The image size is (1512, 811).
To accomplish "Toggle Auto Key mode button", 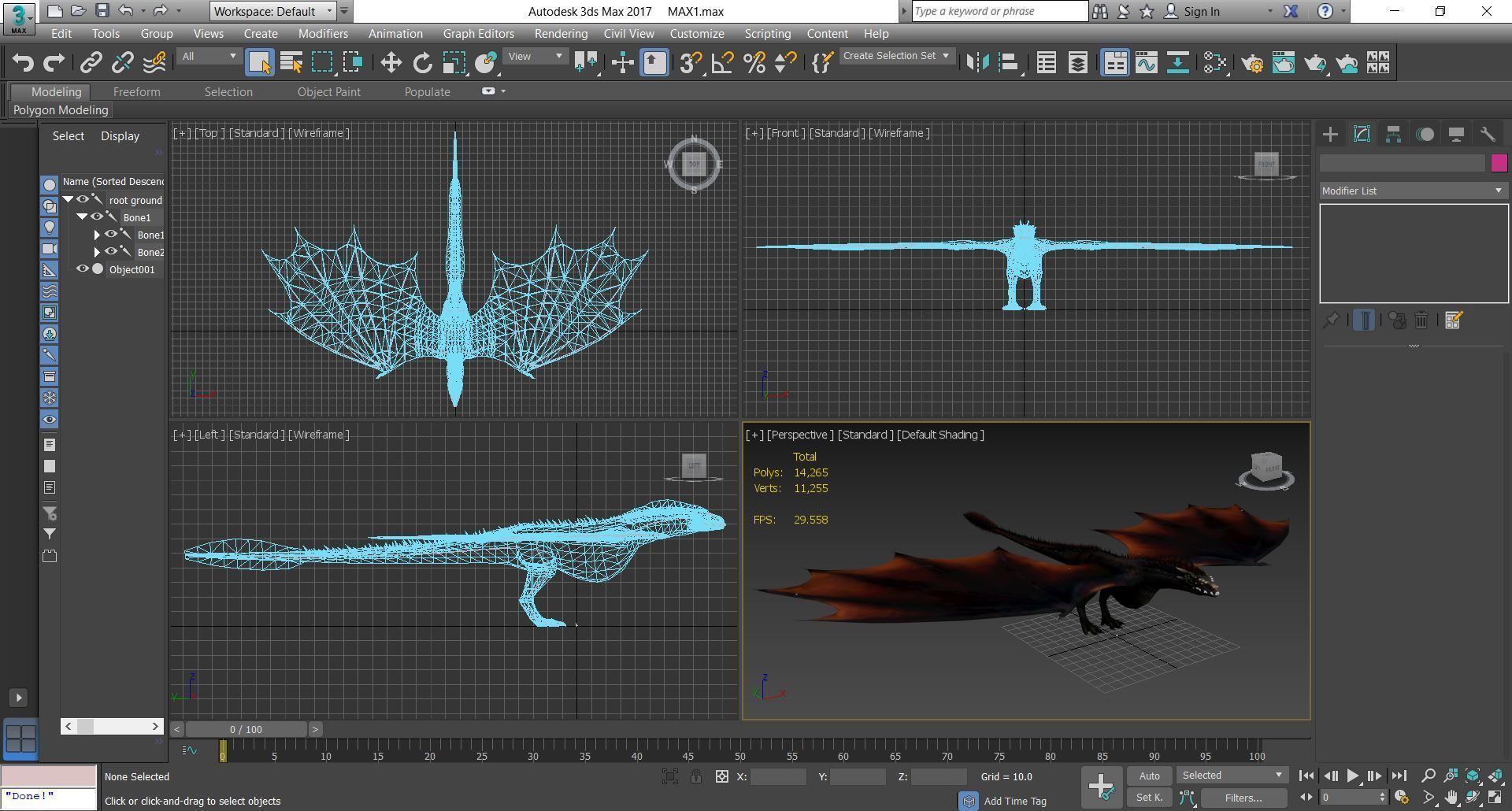I will click(x=1149, y=776).
